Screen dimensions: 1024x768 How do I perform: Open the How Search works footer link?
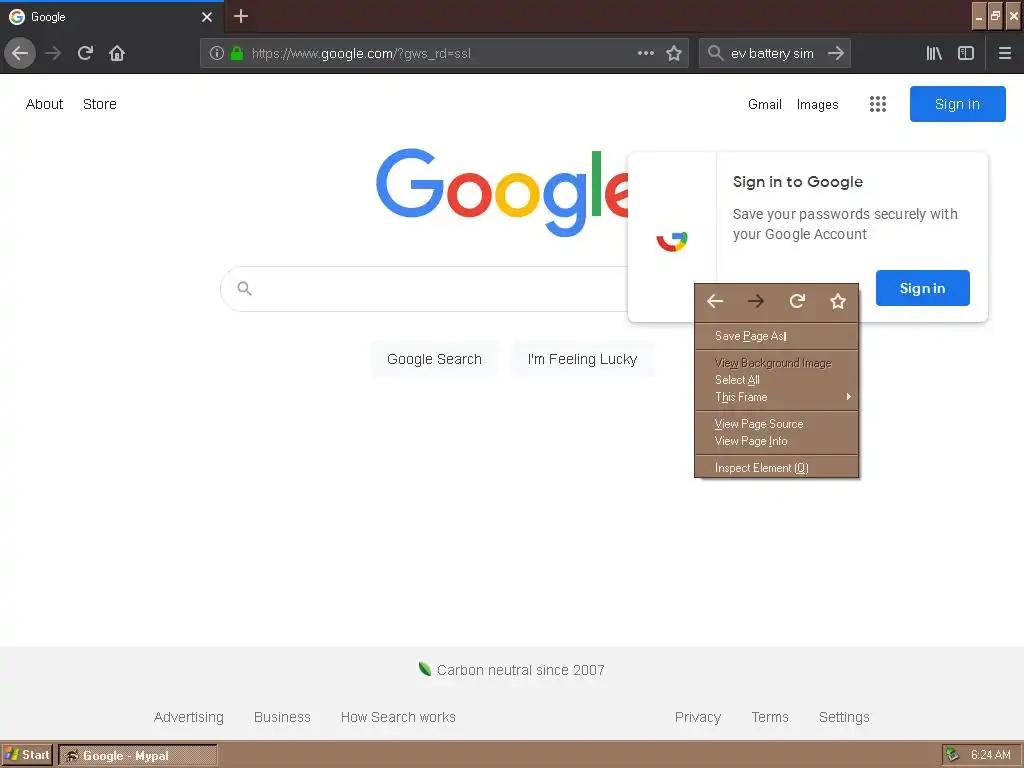398,717
